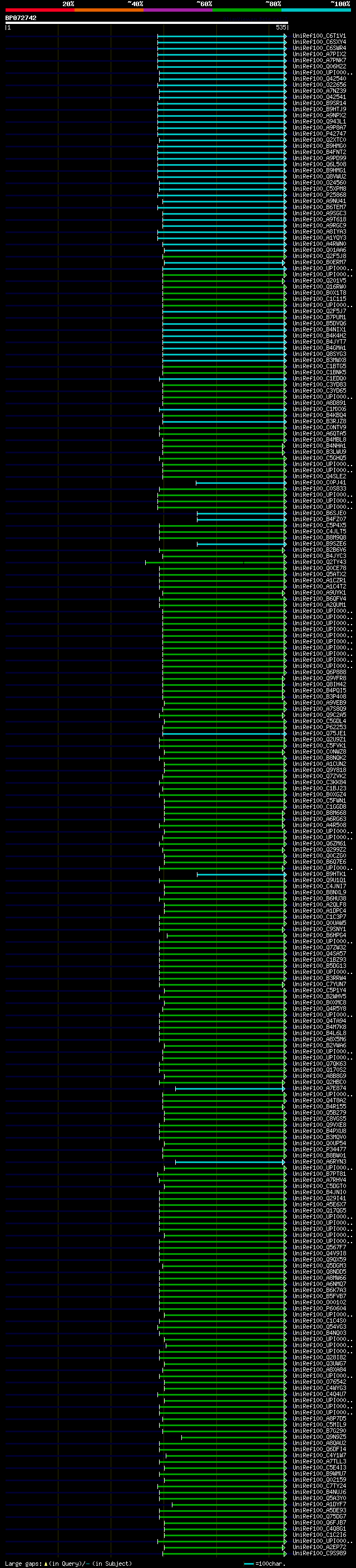Open hit UniRef100_B7PT81
The width and height of the screenshot is (356, 1568).
319,1174
